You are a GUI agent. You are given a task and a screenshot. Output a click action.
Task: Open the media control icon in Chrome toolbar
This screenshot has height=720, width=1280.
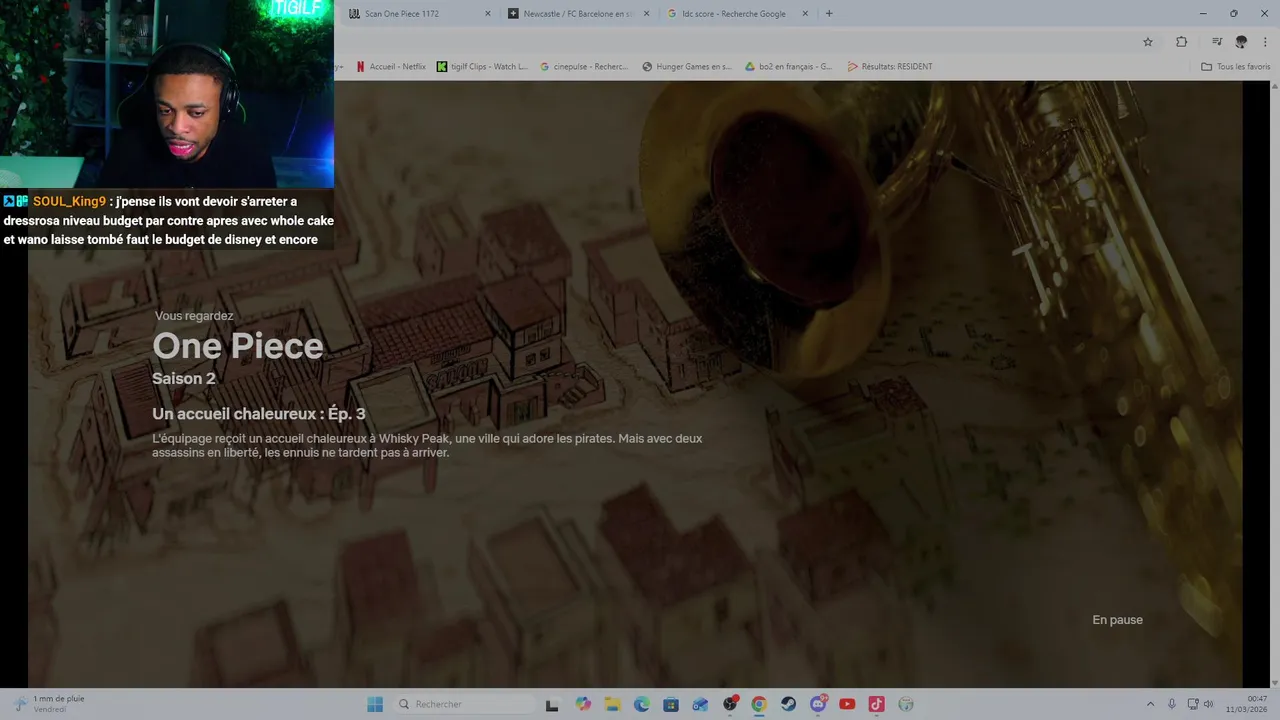point(1217,42)
